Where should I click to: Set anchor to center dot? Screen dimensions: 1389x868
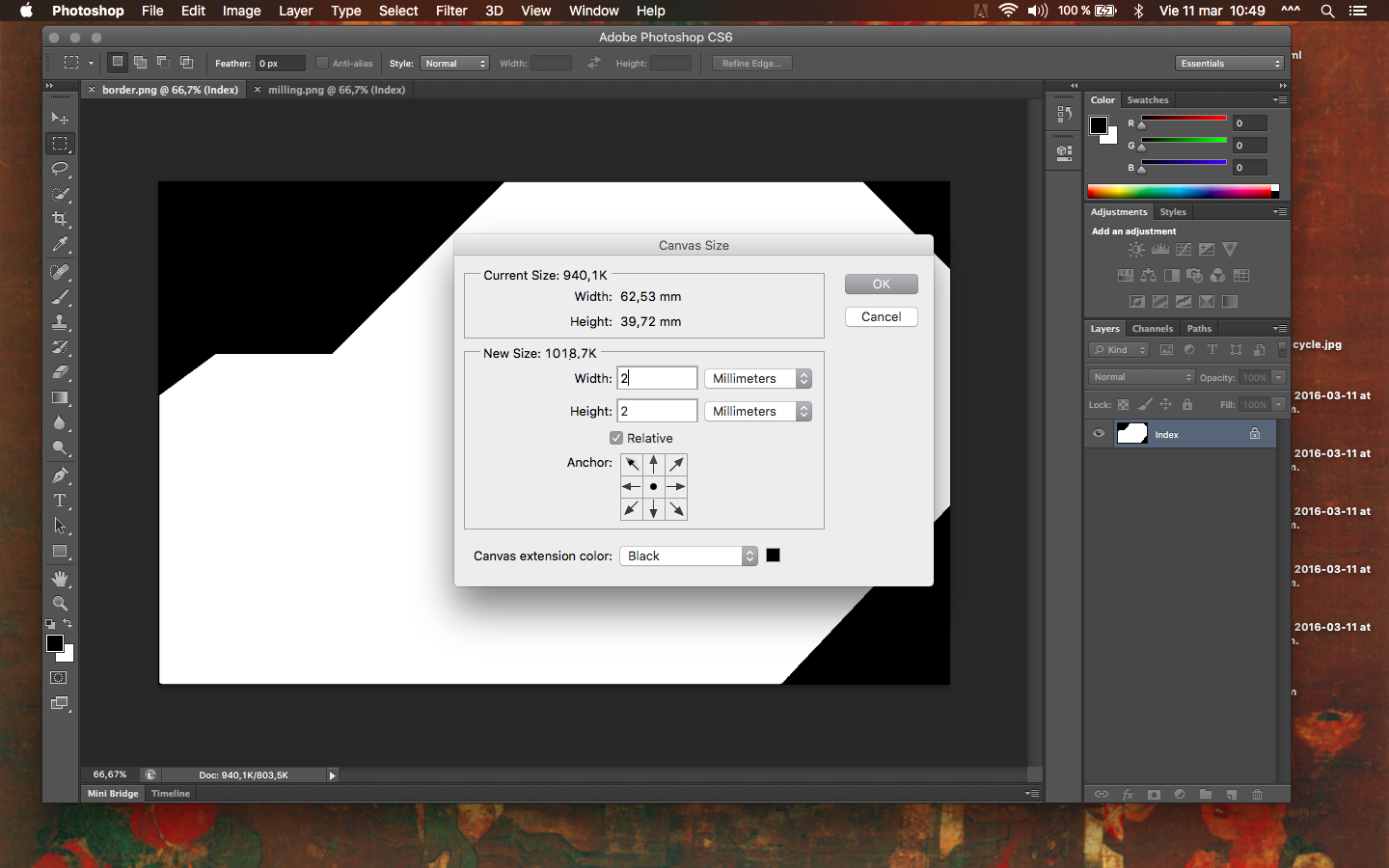coord(654,487)
